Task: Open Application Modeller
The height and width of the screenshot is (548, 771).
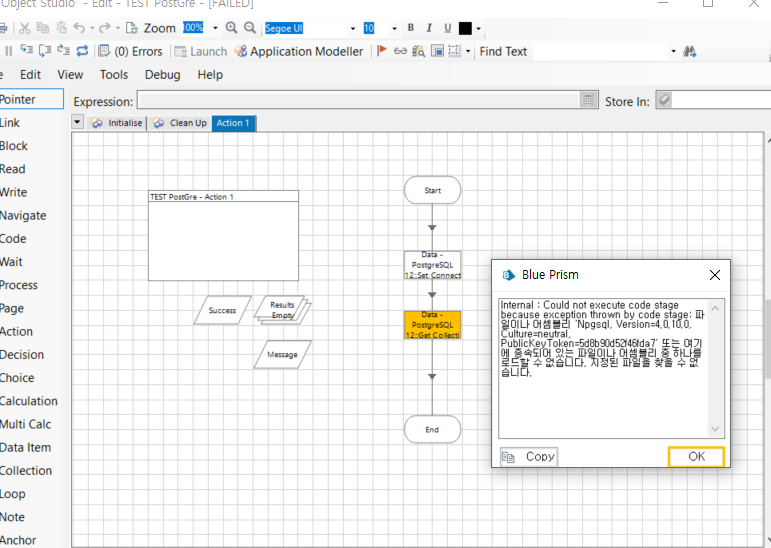Action: 299,51
